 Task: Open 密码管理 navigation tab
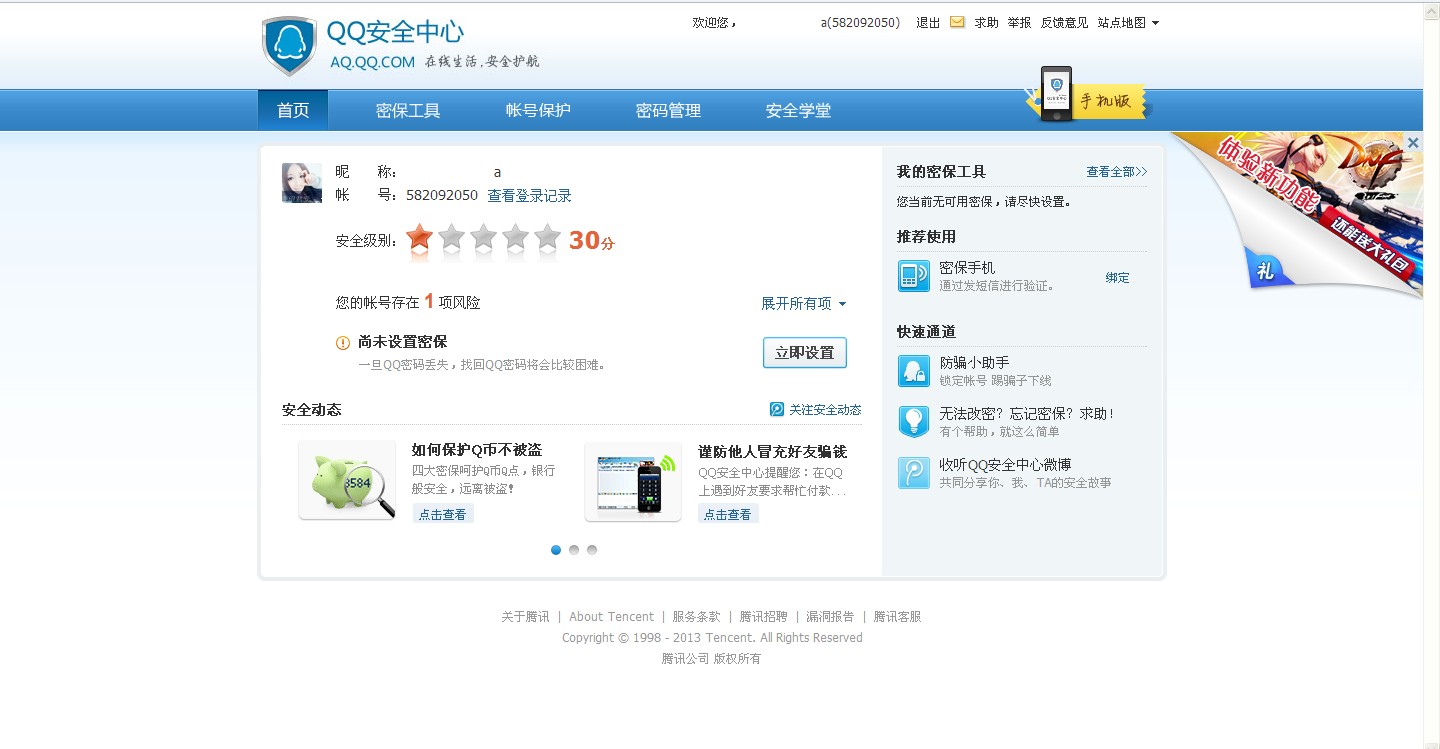click(x=668, y=110)
